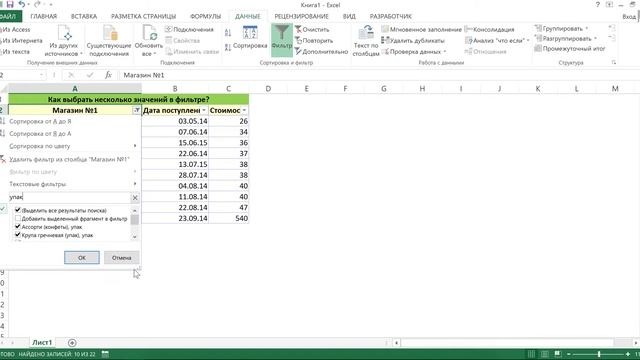Click Удалить дубликаты
The image size is (640, 360).
point(413,40)
